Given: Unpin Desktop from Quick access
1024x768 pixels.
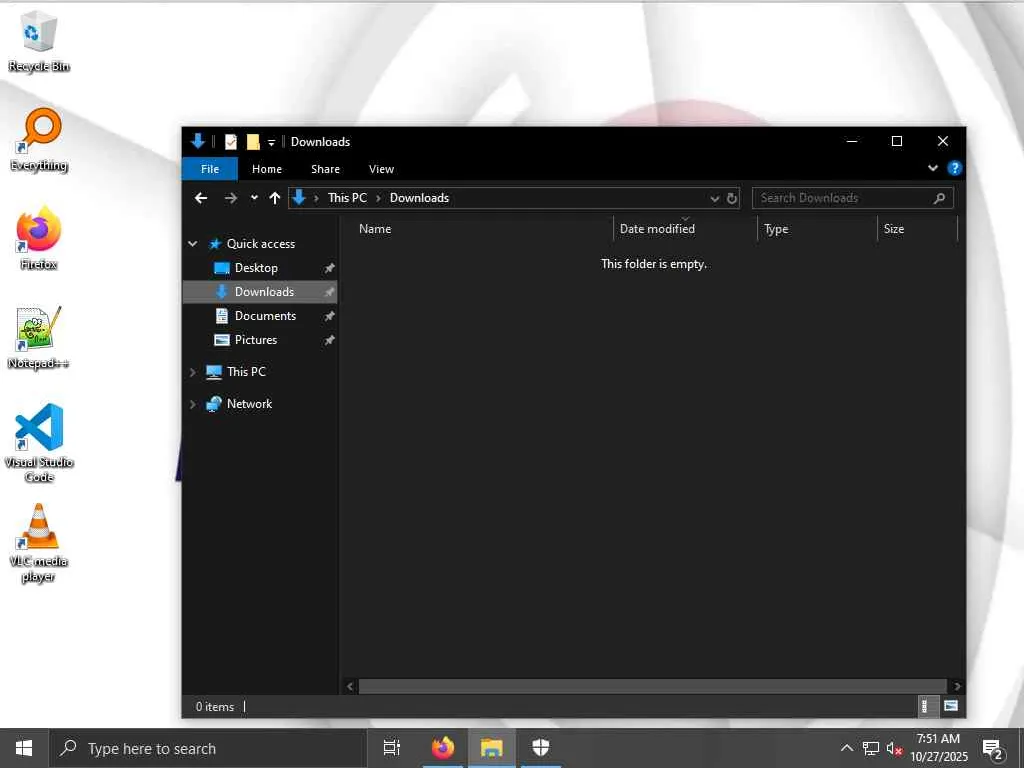Looking at the screenshot, I should pos(329,268).
